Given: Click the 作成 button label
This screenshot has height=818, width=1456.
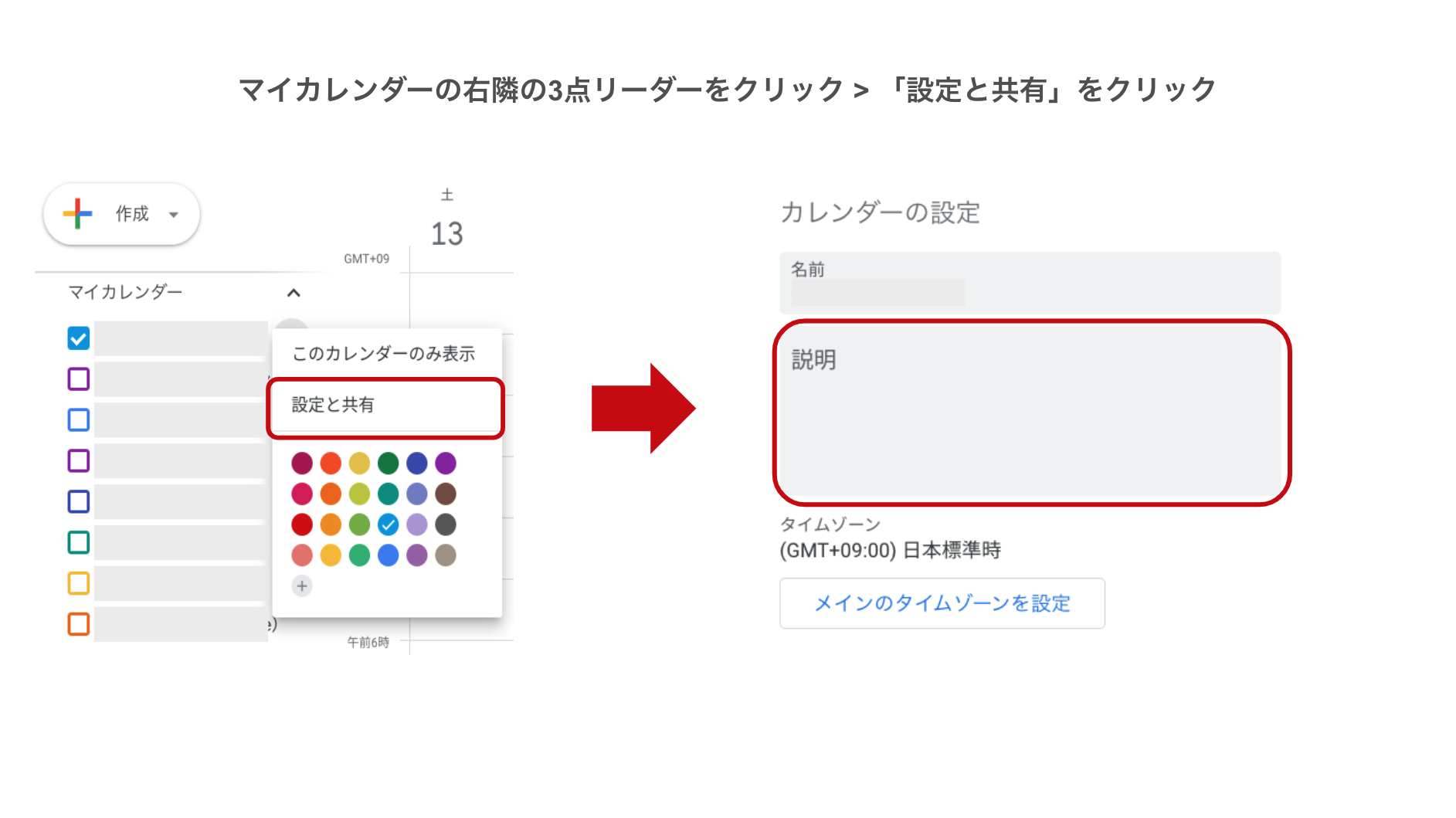Looking at the screenshot, I should pyautogui.click(x=132, y=214).
